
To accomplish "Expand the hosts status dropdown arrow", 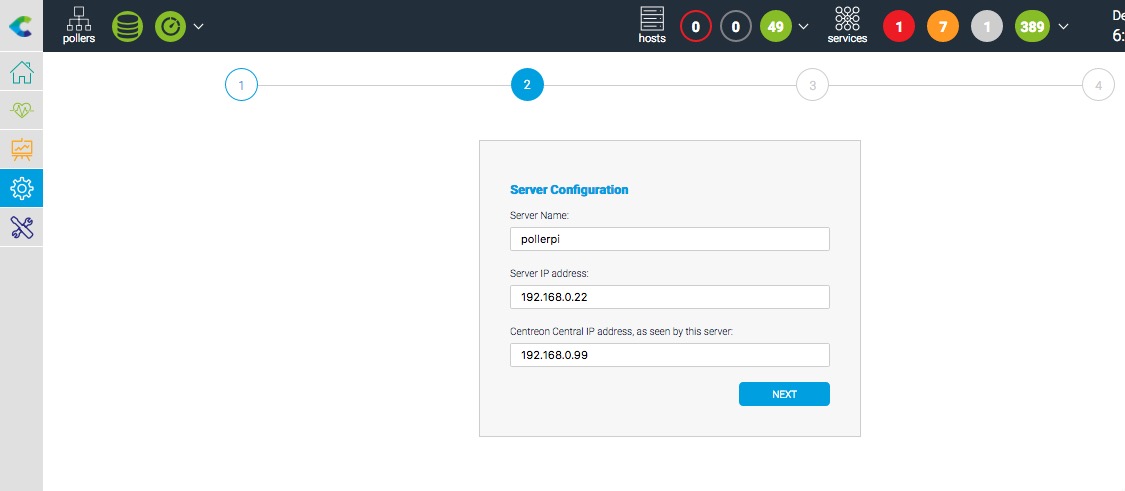I will pyautogui.click(x=803, y=26).
